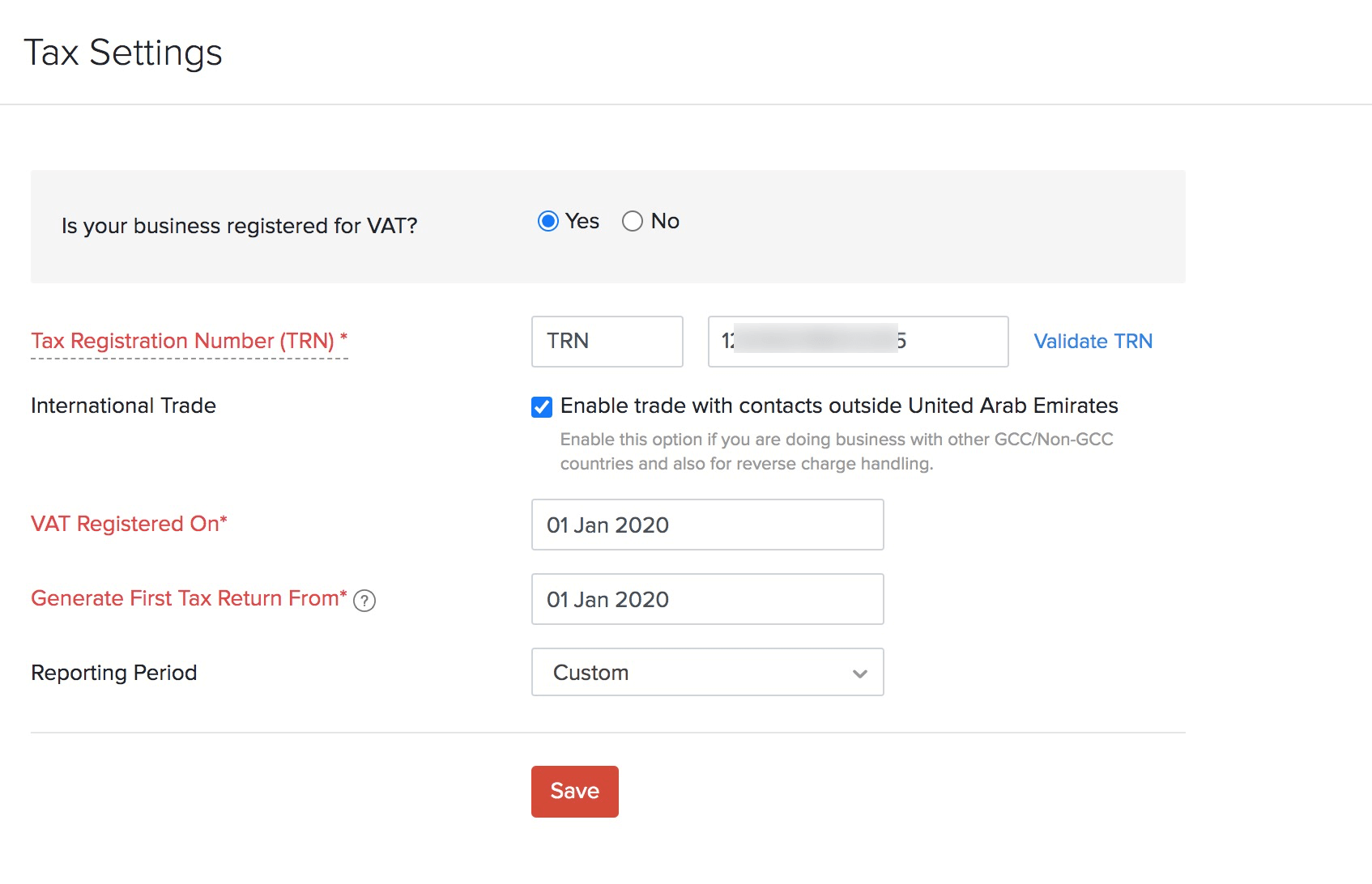Image resolution: width=1372 pixels, height=884 pixels.
Task: Disable trade with contacts outside United Arab Emirates
Action: pos(540,406)
